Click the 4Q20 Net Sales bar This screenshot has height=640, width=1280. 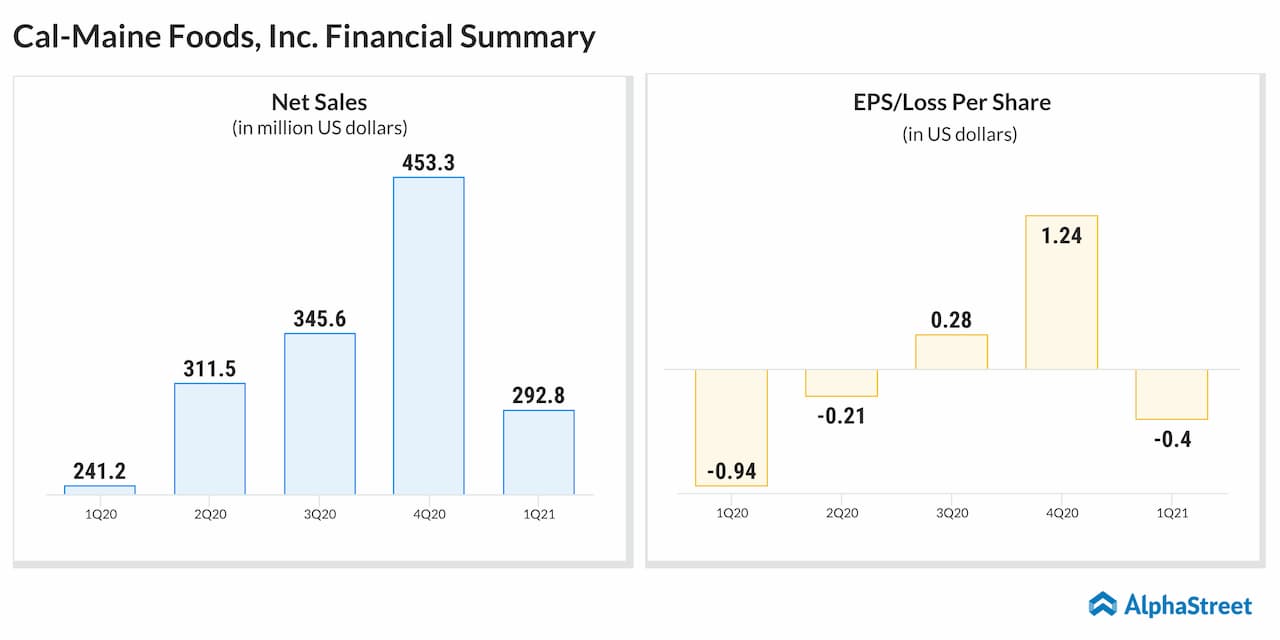click(429, 335)
